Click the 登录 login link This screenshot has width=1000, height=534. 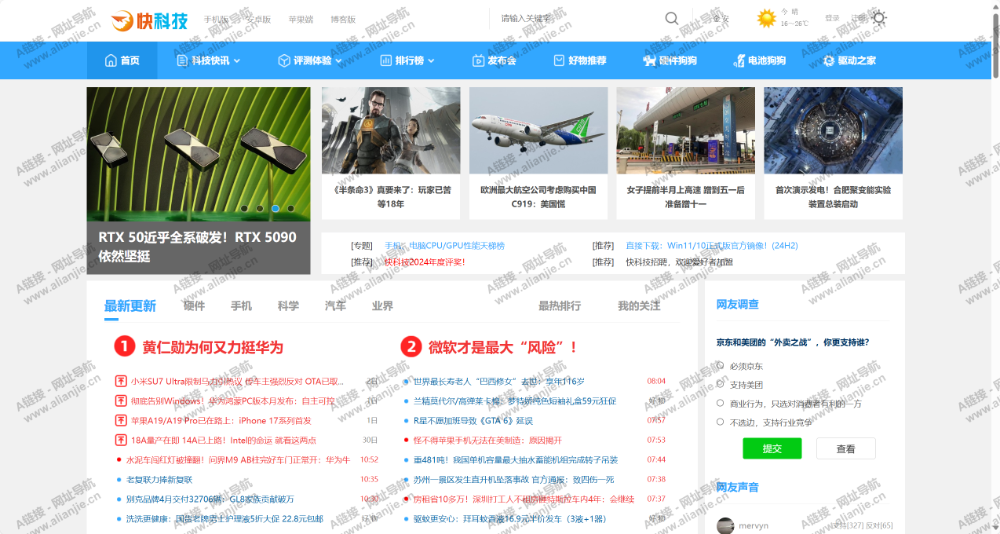(832, 19)
